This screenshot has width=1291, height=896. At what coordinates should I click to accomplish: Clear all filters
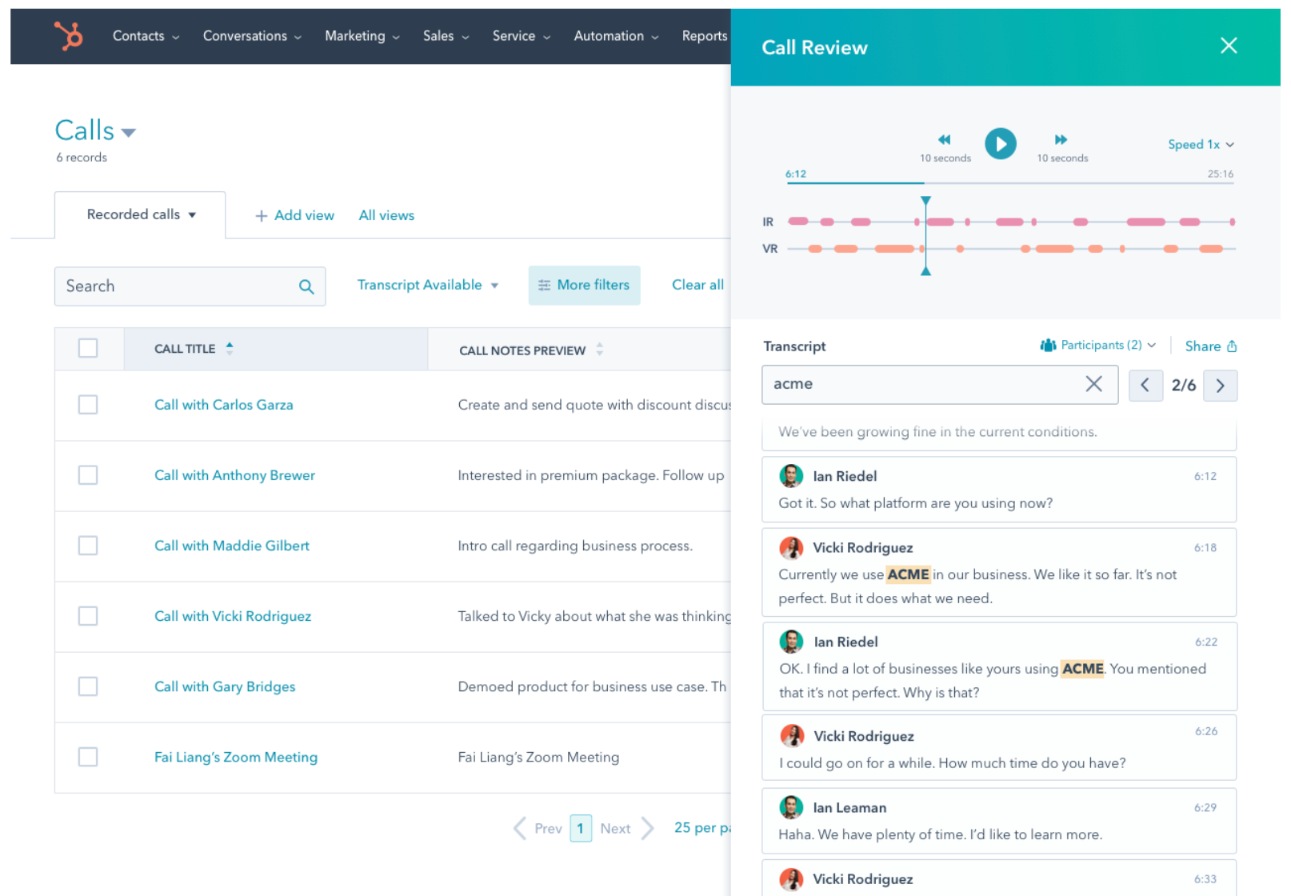pyautogui.click(x=698, y=285)
